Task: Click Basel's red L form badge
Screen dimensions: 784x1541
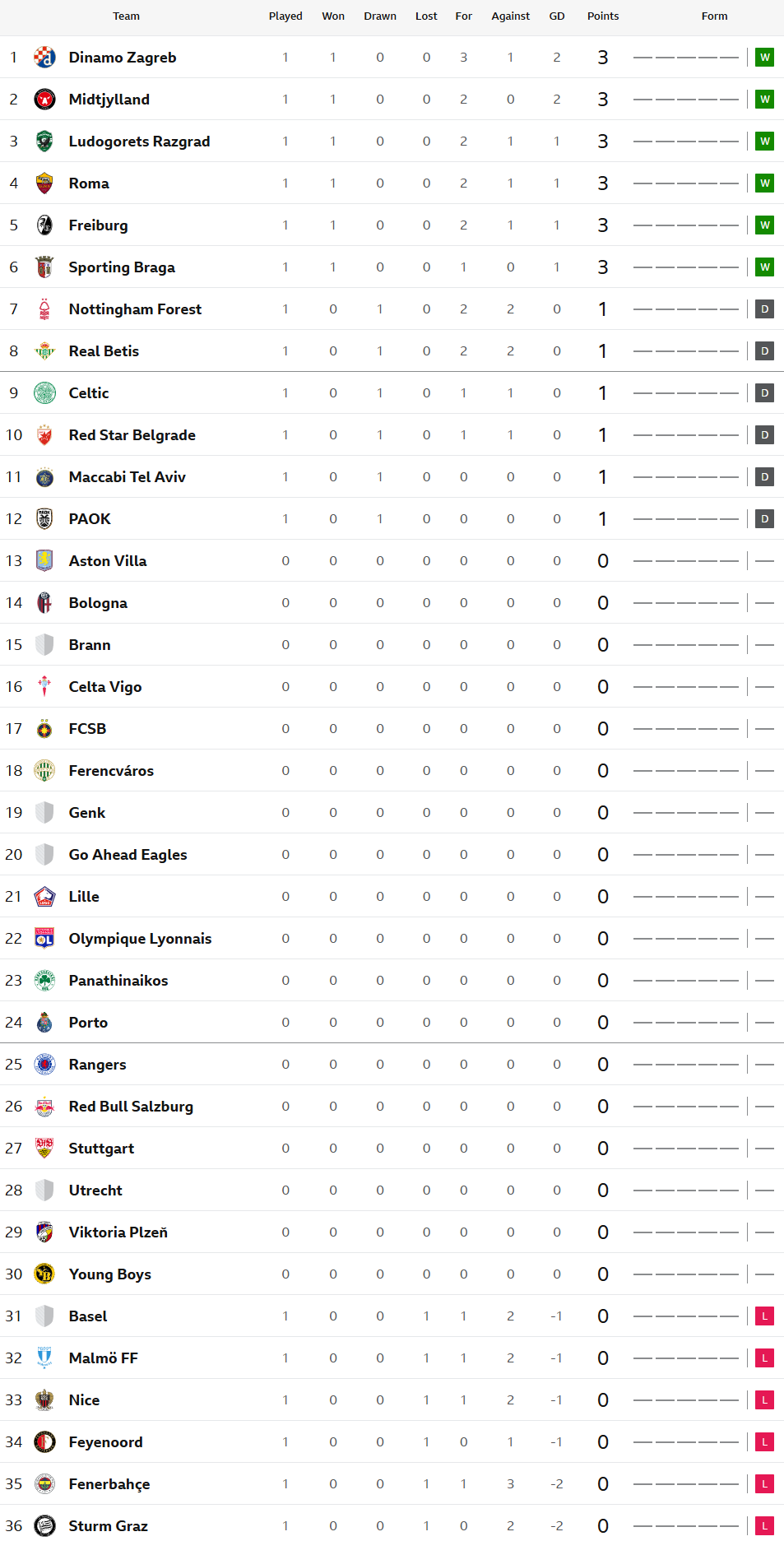Action: [x=764, y=1316]
